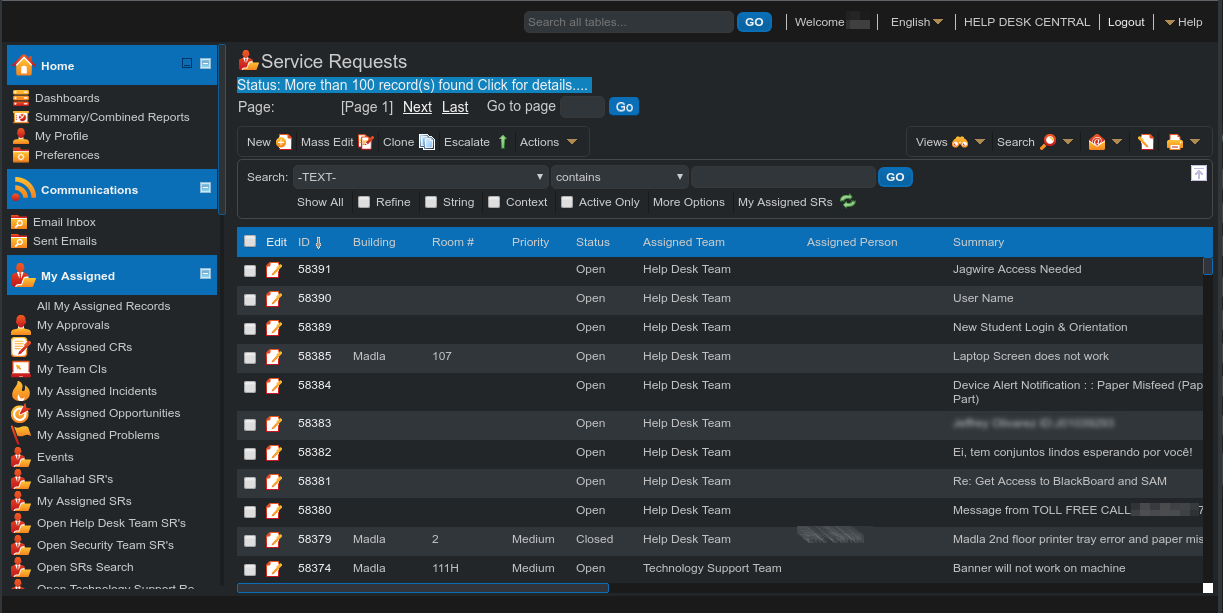The image size is (1223, 613).
Task: Toggle the String checkbox
Action: click(x=431, y=202)
